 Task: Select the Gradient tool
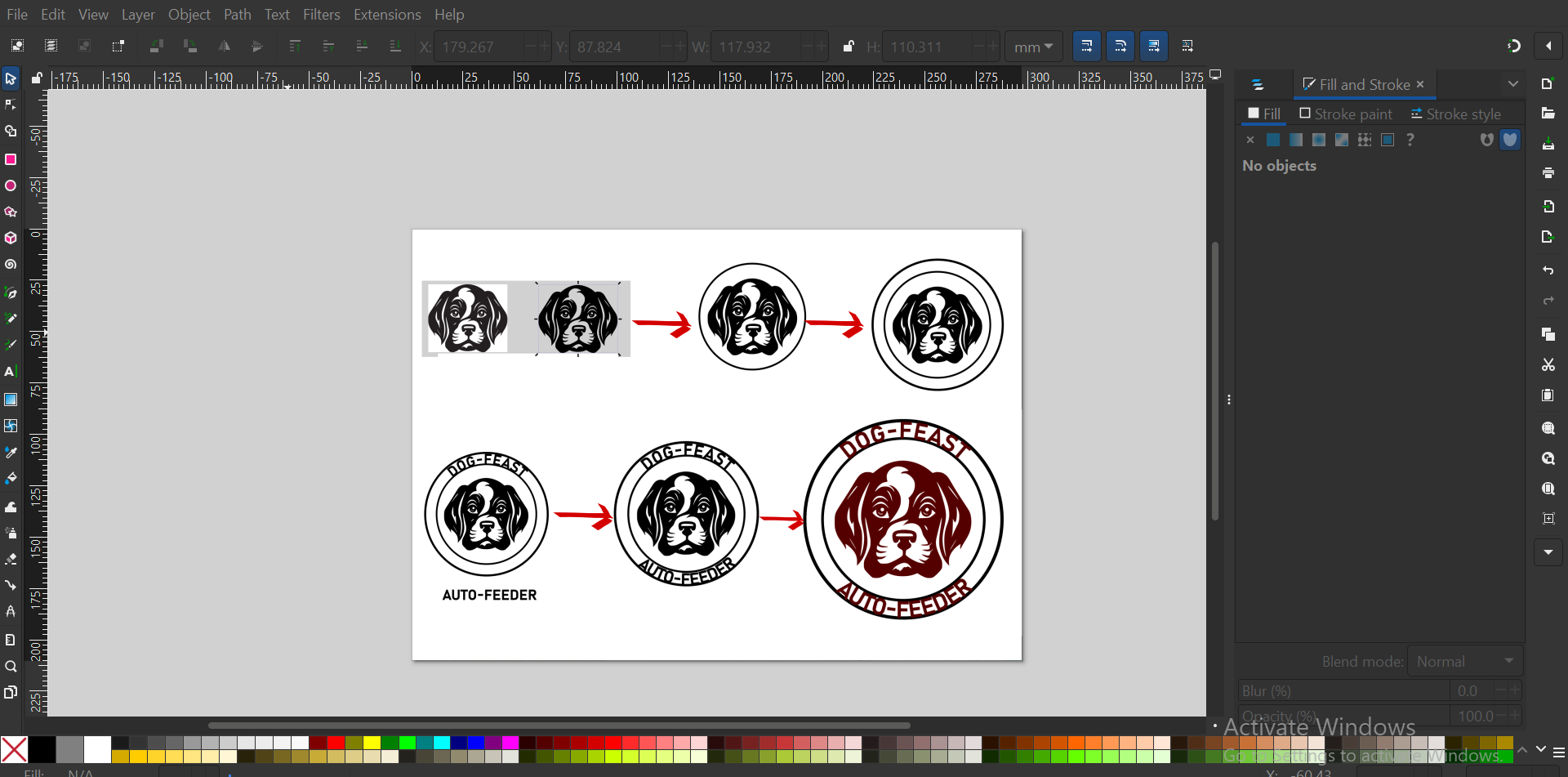11,400
